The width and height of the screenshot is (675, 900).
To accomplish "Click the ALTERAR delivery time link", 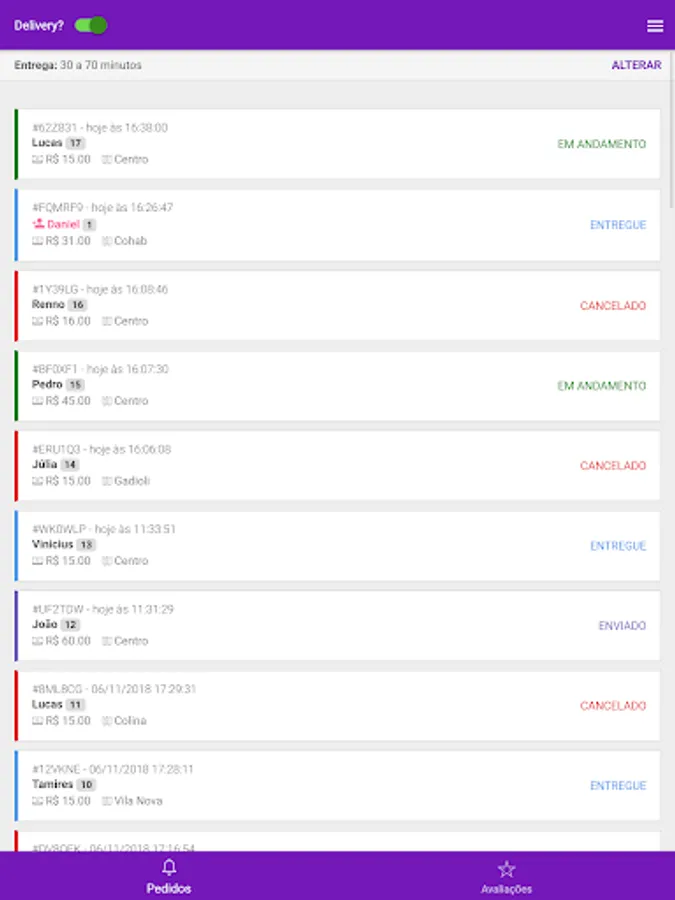I will click(636, 65).
